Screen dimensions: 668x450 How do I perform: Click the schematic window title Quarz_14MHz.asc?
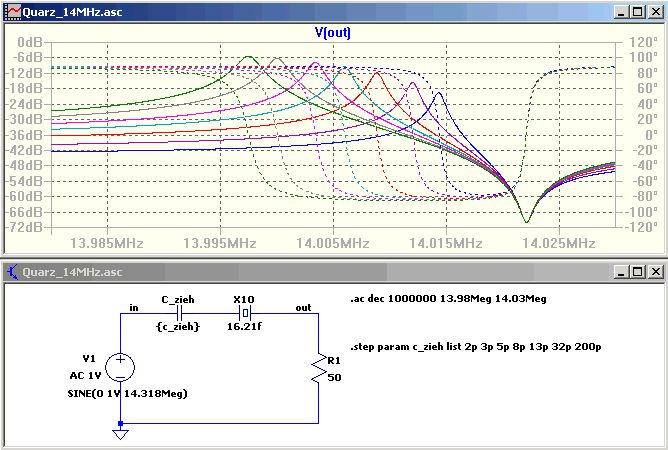pos(72,272)
